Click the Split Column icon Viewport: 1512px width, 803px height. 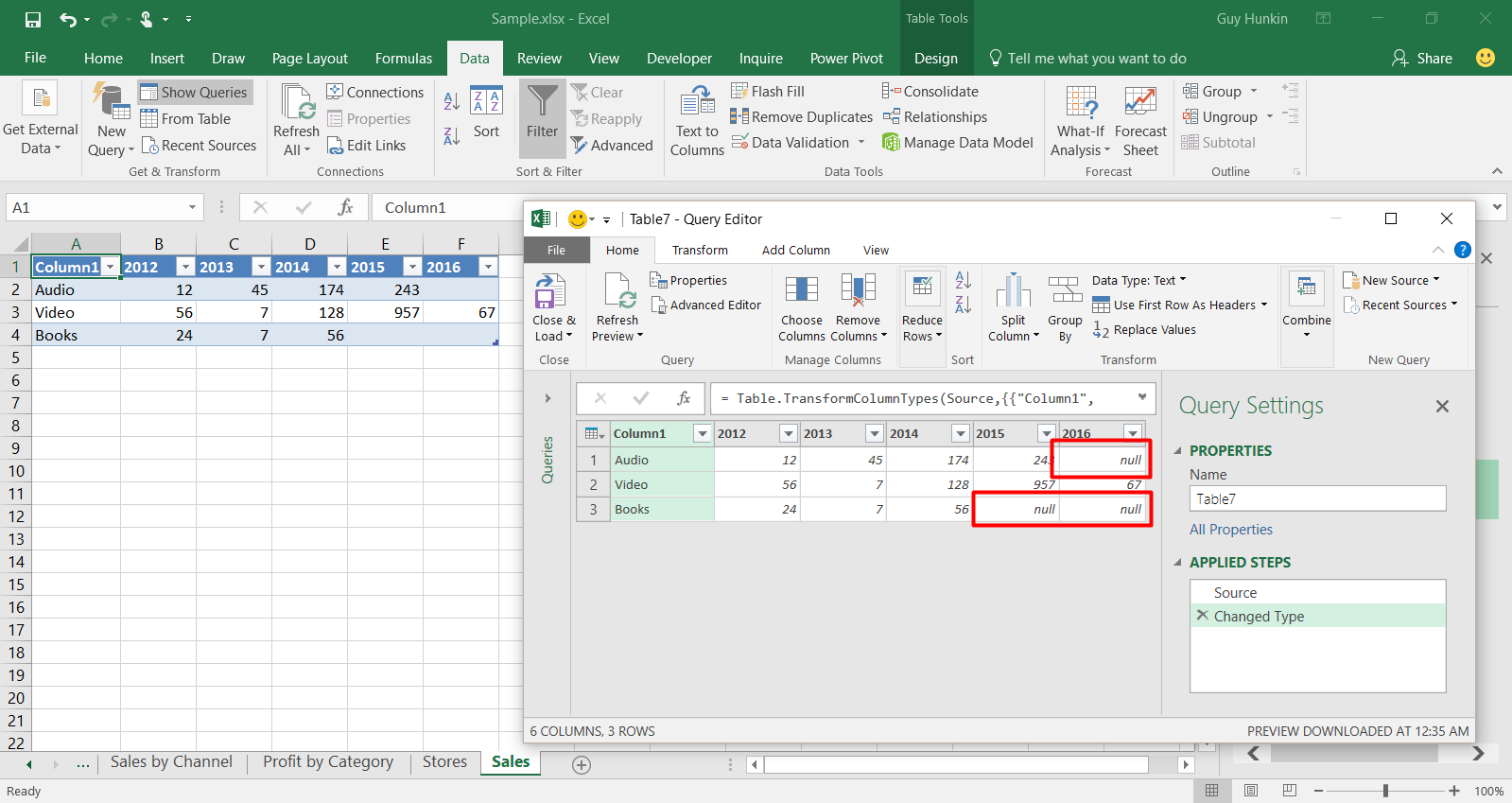pyautogui.click(x=1013, y=292)
